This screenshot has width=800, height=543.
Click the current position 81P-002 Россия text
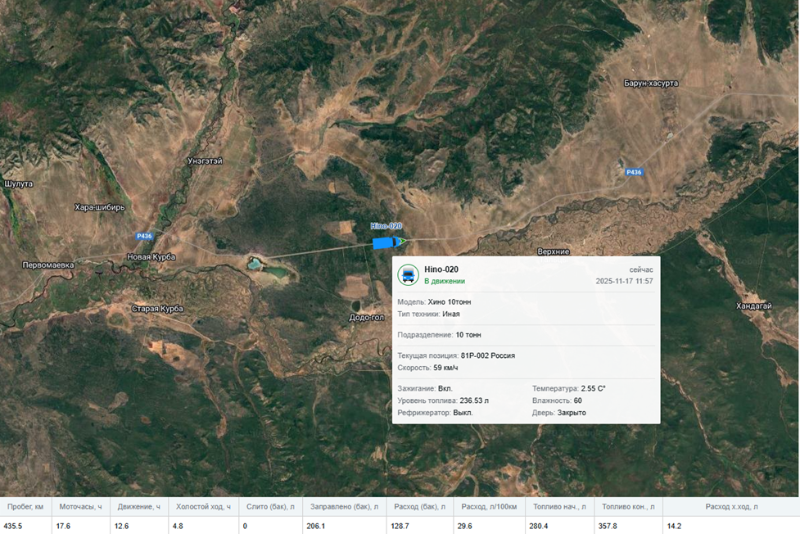pyautogui.click(x=488, y=355)
